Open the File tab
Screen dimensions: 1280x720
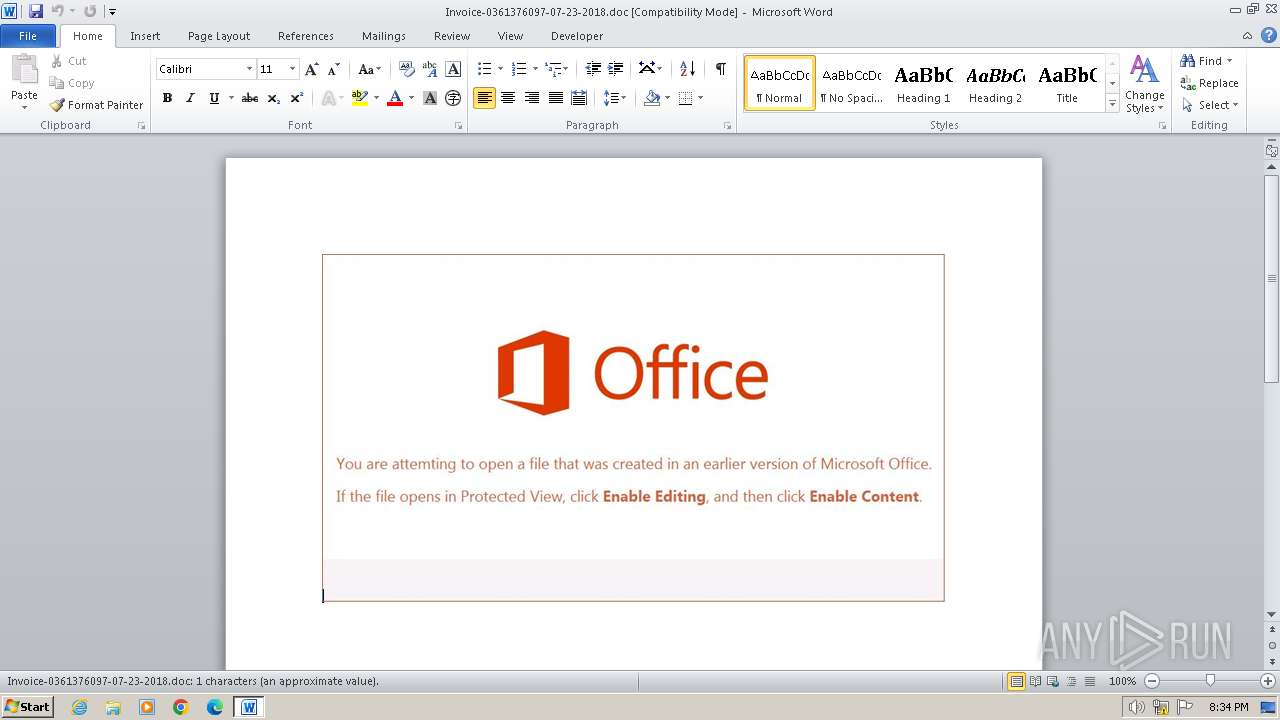(x=28, y=36)
